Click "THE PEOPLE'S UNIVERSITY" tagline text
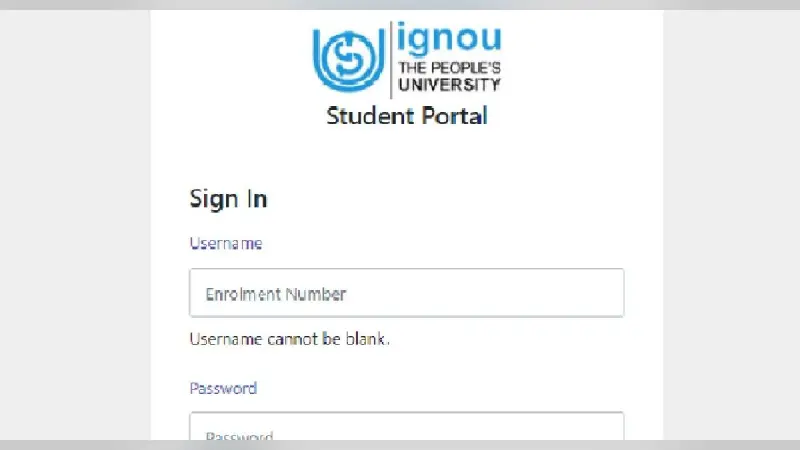This screenshot has height=450, width=800. (449, 77)
